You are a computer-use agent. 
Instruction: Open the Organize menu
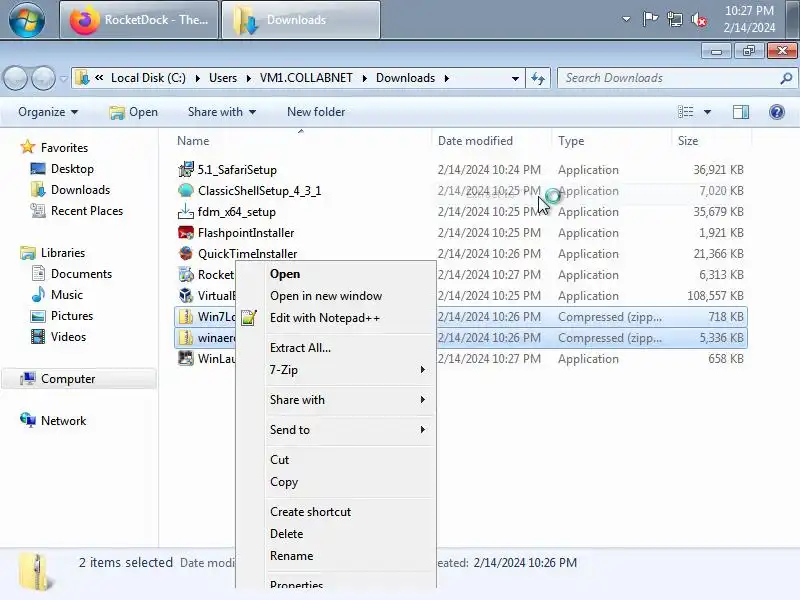point(48,112)
